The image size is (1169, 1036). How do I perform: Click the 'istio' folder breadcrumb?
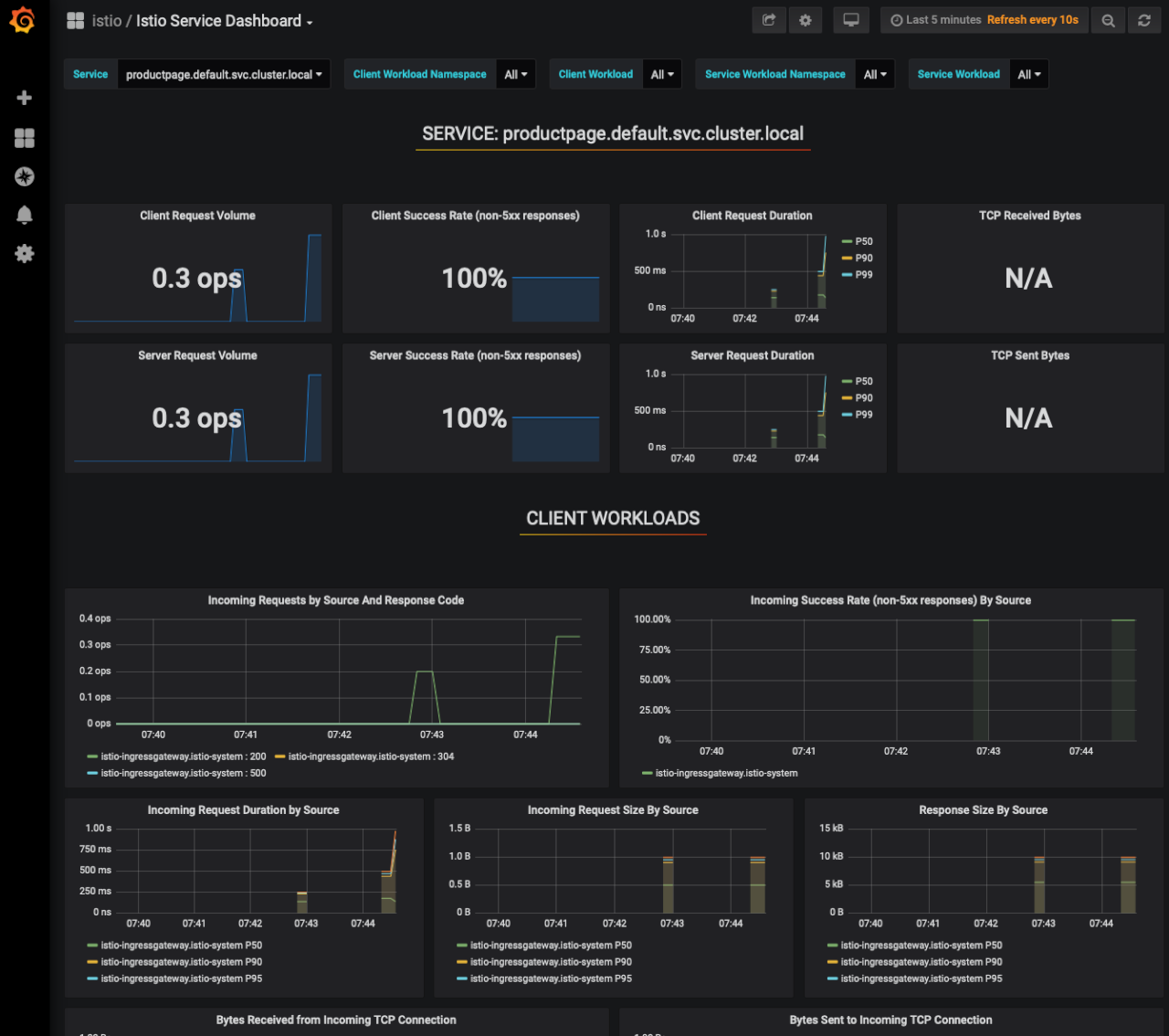pos(106,20)
